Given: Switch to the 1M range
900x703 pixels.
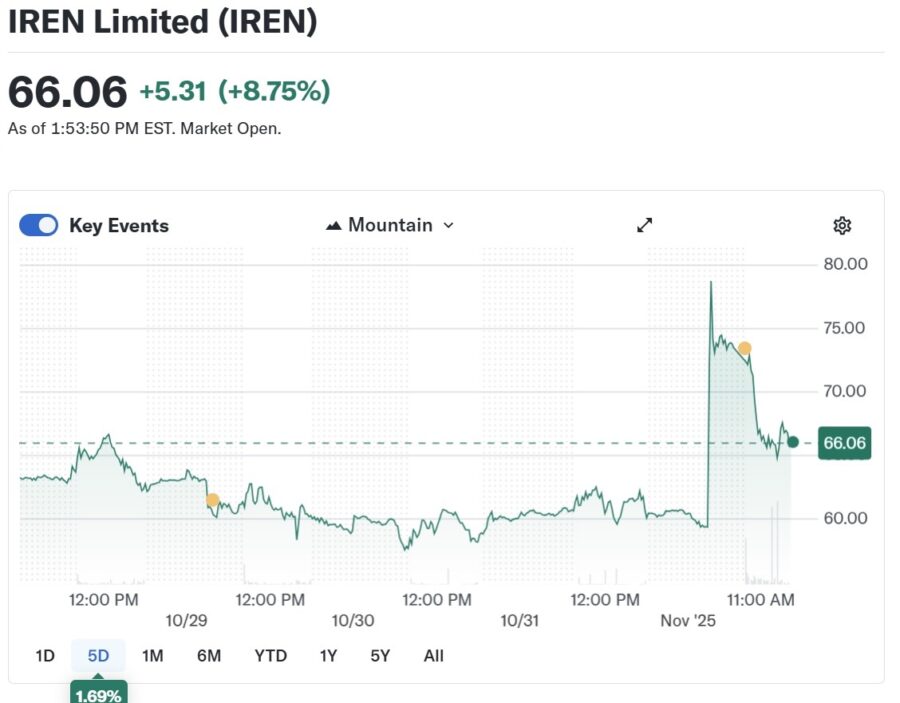Looking at the screenshot, I should (x=152, y=656).
